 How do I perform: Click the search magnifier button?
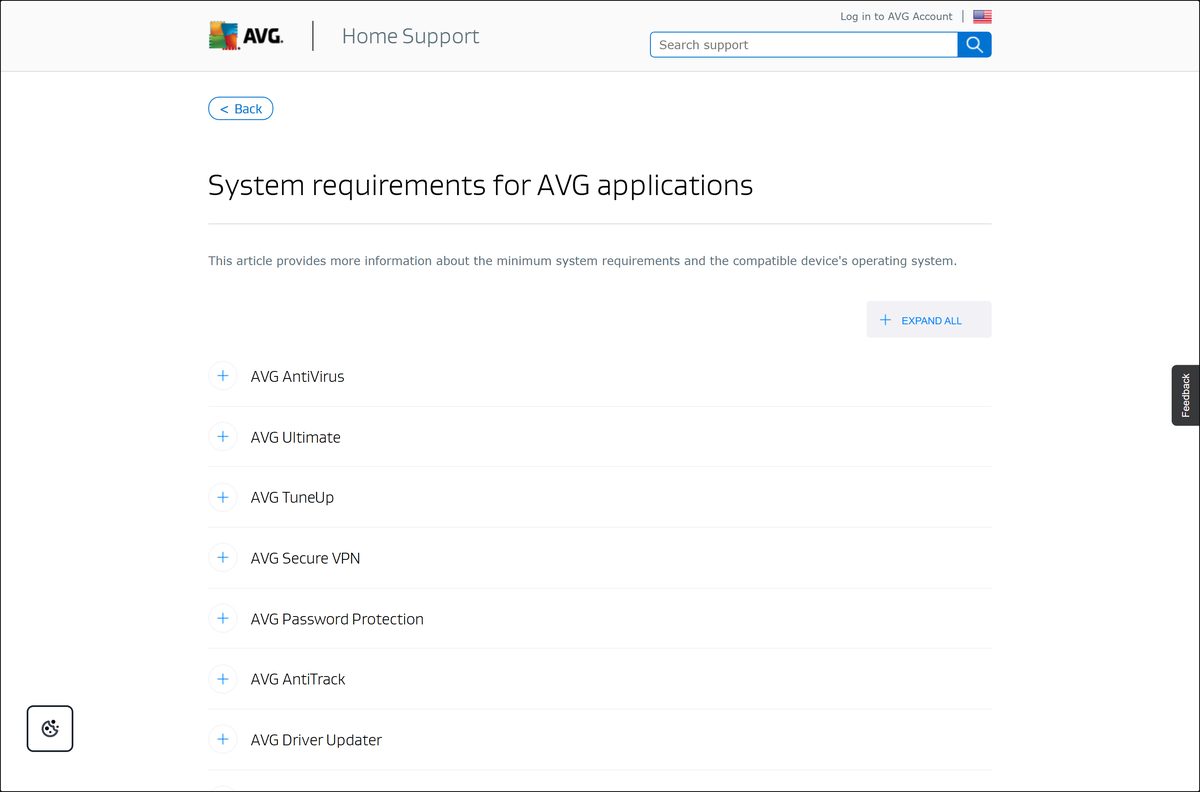tap(974, 45)
